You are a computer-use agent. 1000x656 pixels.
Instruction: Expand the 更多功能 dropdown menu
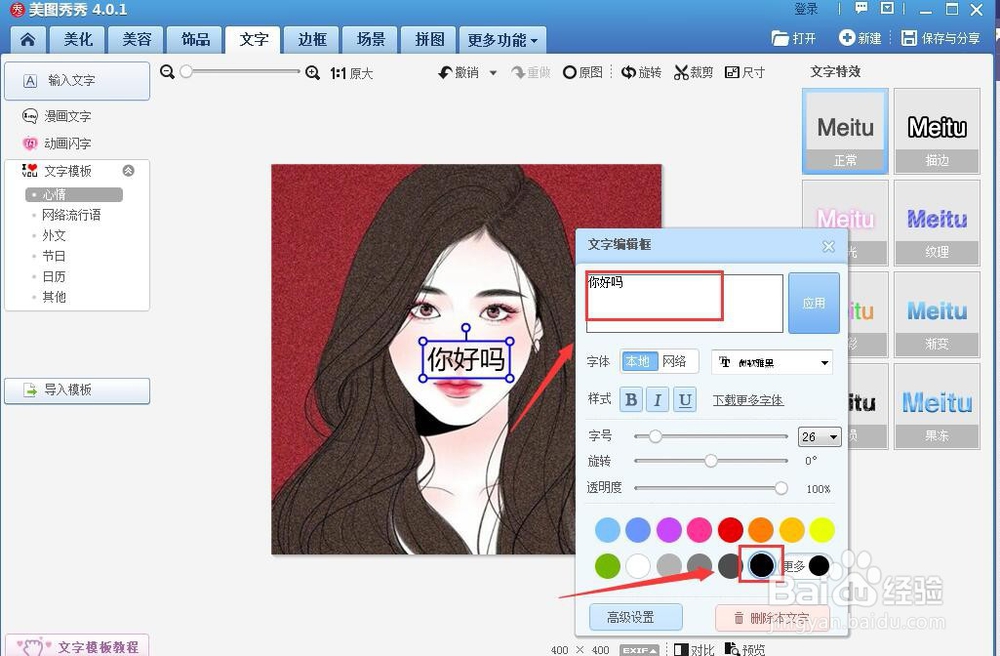[503, 40]
